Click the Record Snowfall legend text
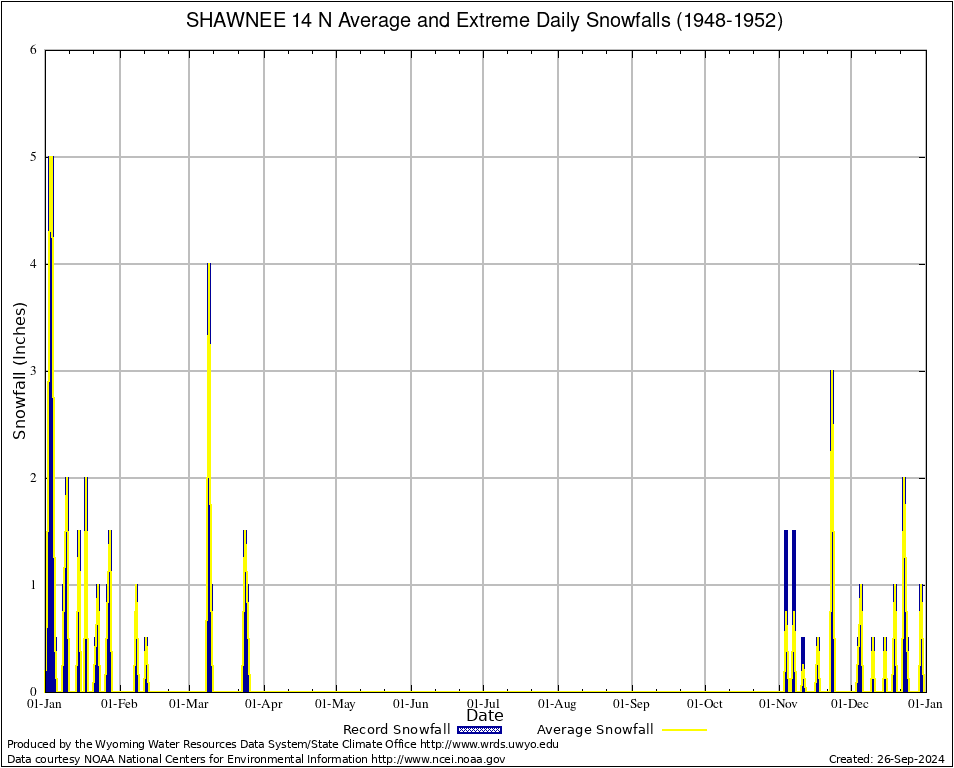Screen dimensions: 954x768 point(396,730)
